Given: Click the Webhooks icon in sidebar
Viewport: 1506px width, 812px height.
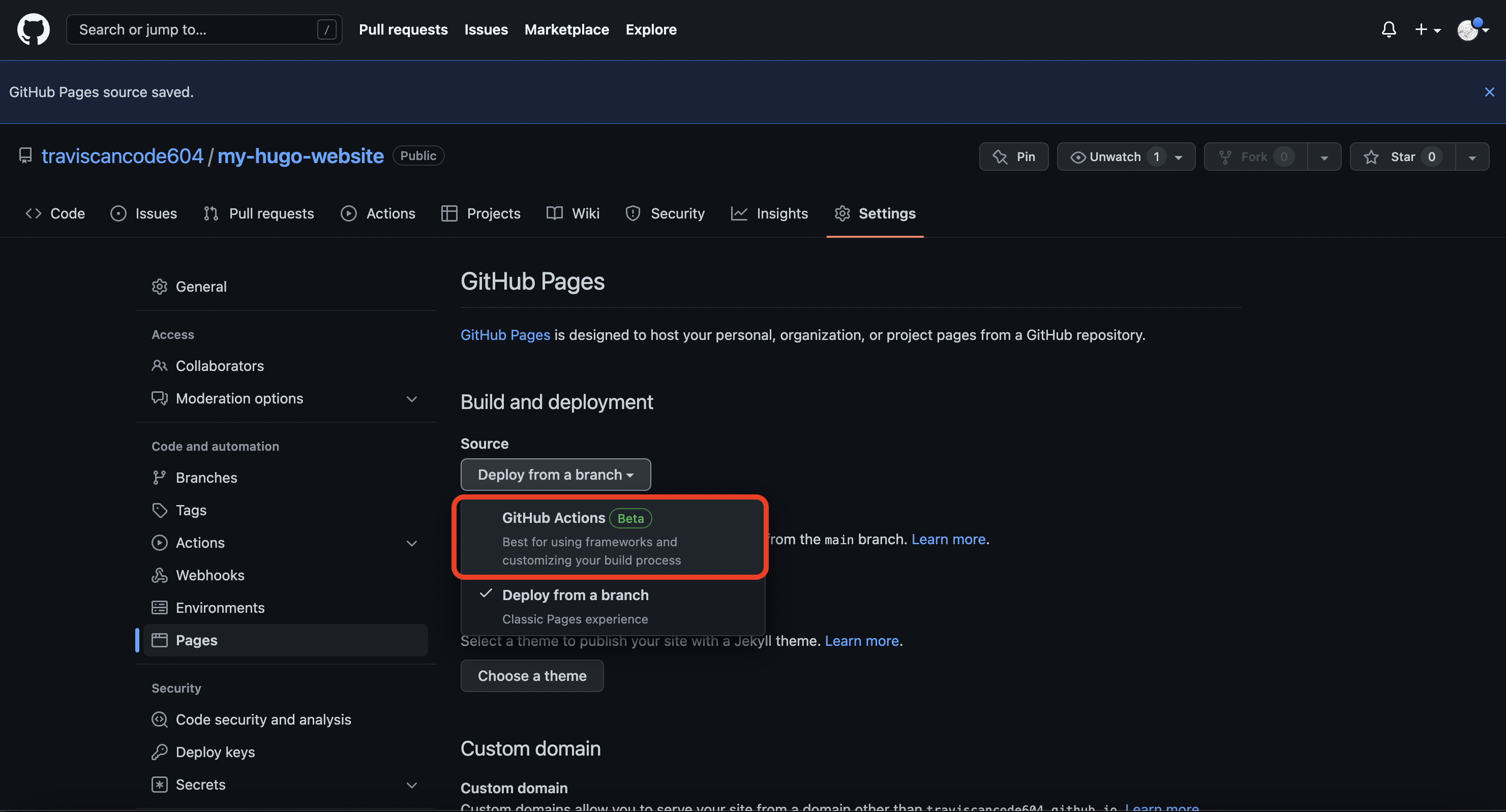Looking at the screenshot, I should (159, 575).
